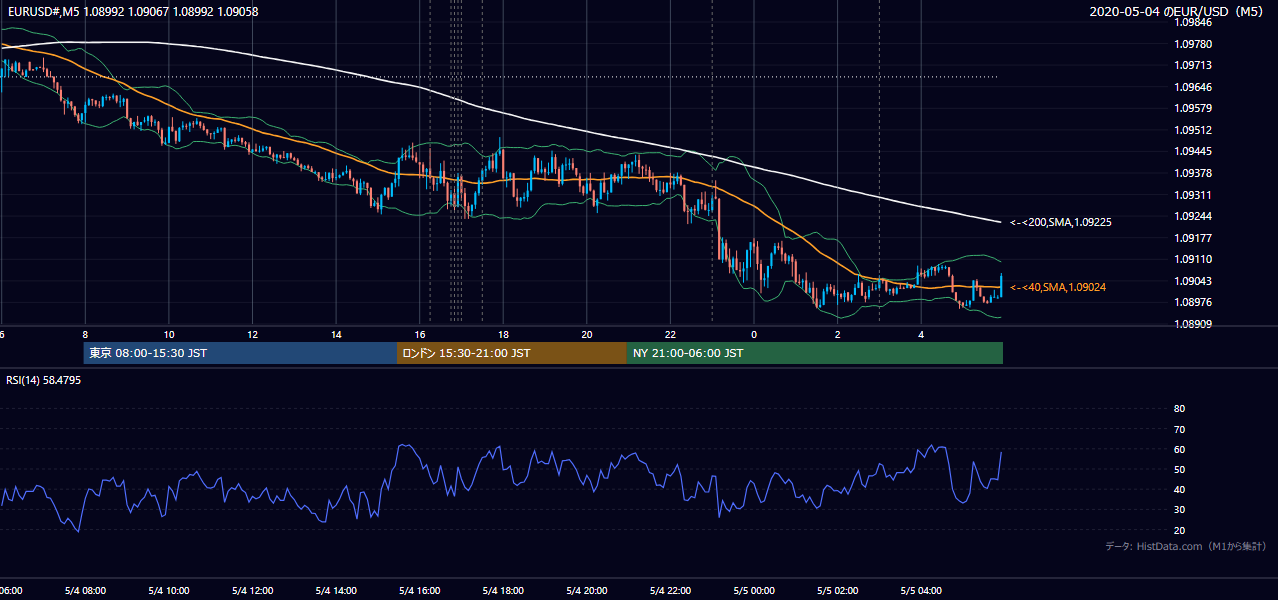Click the 5/5 00:00 bottom time label
Viewport: 1278px width, 600px height.
tap(754, 591)
